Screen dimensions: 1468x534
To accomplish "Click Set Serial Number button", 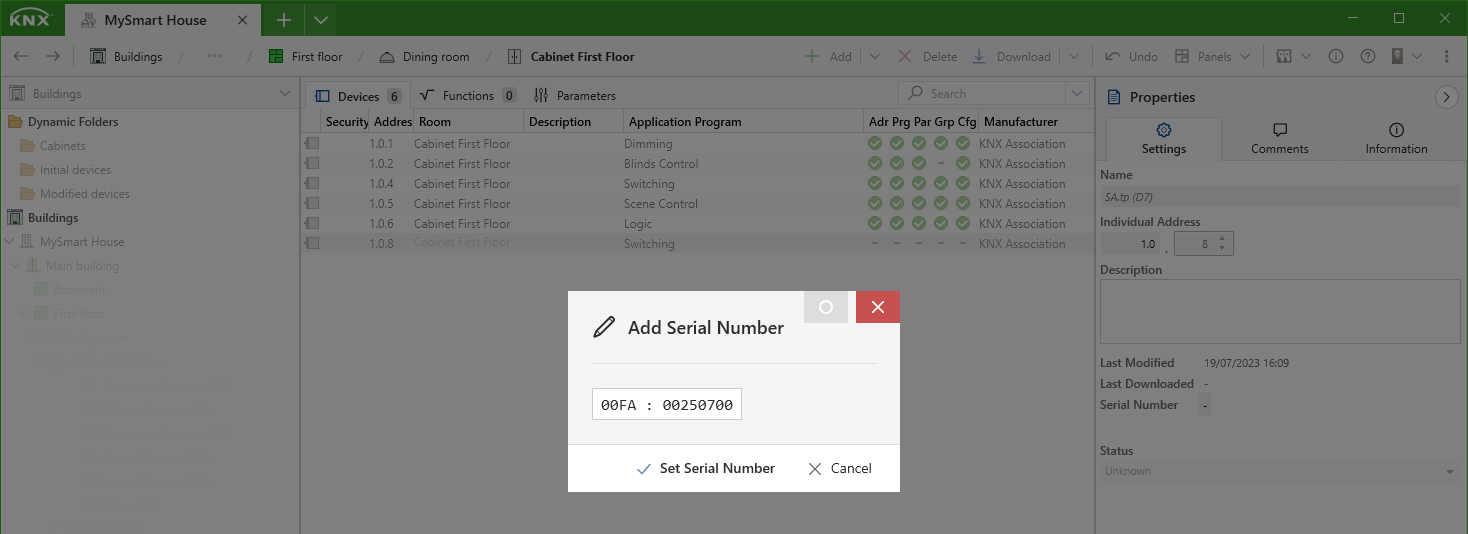I will (x=706, y=468).
